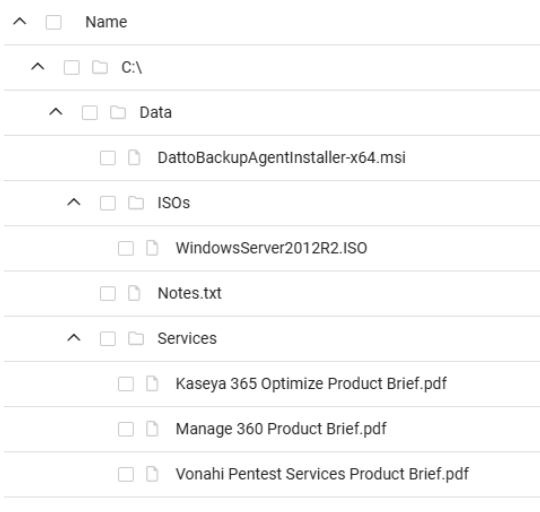Click the DattoBackupAgentInstaller-x64.msi file name
The image size is (540, 512).
281,158
